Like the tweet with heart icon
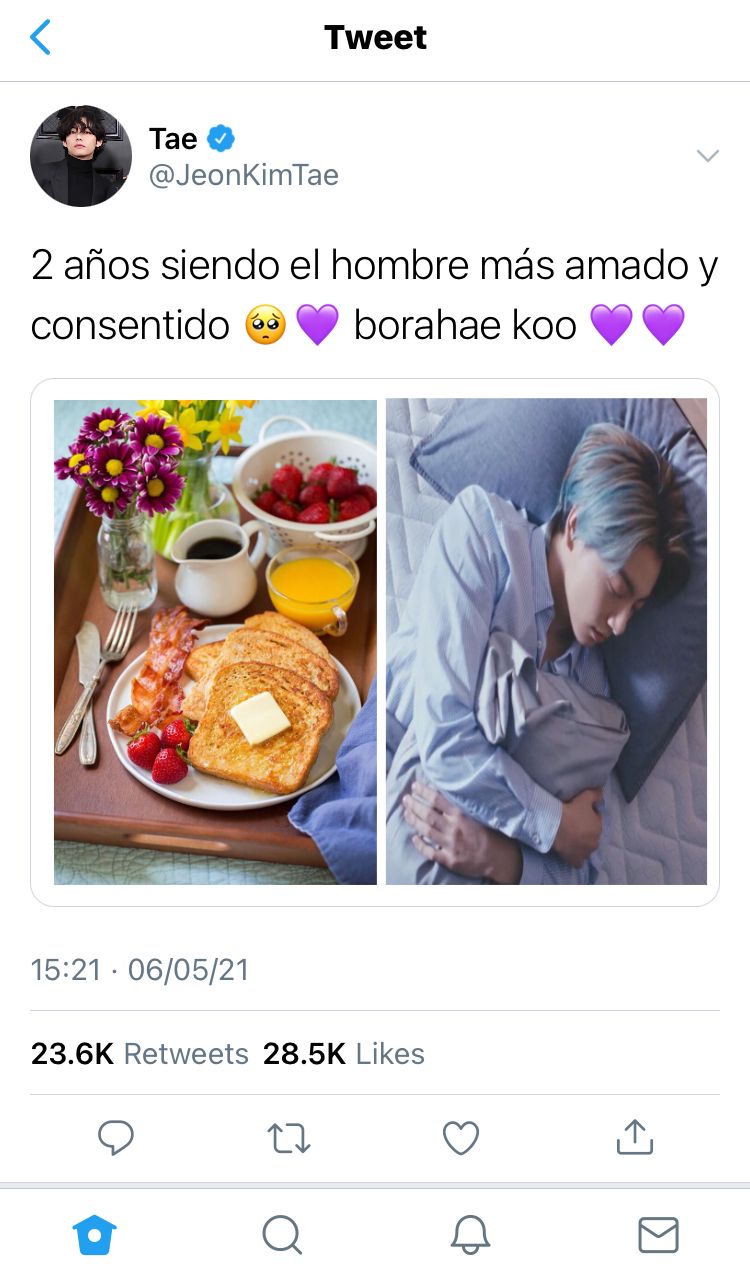Screen dimensions: 750x1287 (461, 1138)
